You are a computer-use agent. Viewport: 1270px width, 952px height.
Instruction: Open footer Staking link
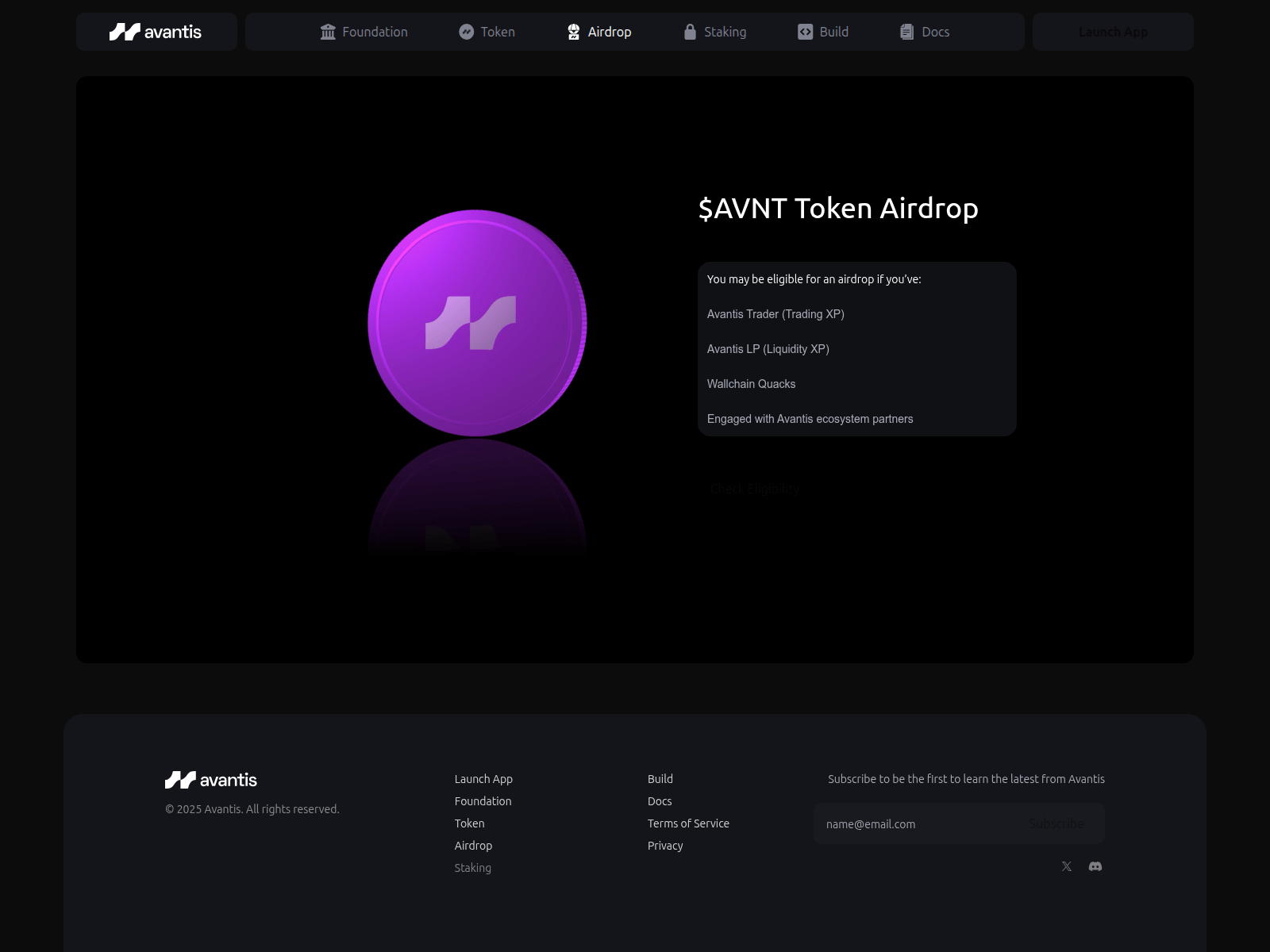pyautogui.click(x=472, y=868)
